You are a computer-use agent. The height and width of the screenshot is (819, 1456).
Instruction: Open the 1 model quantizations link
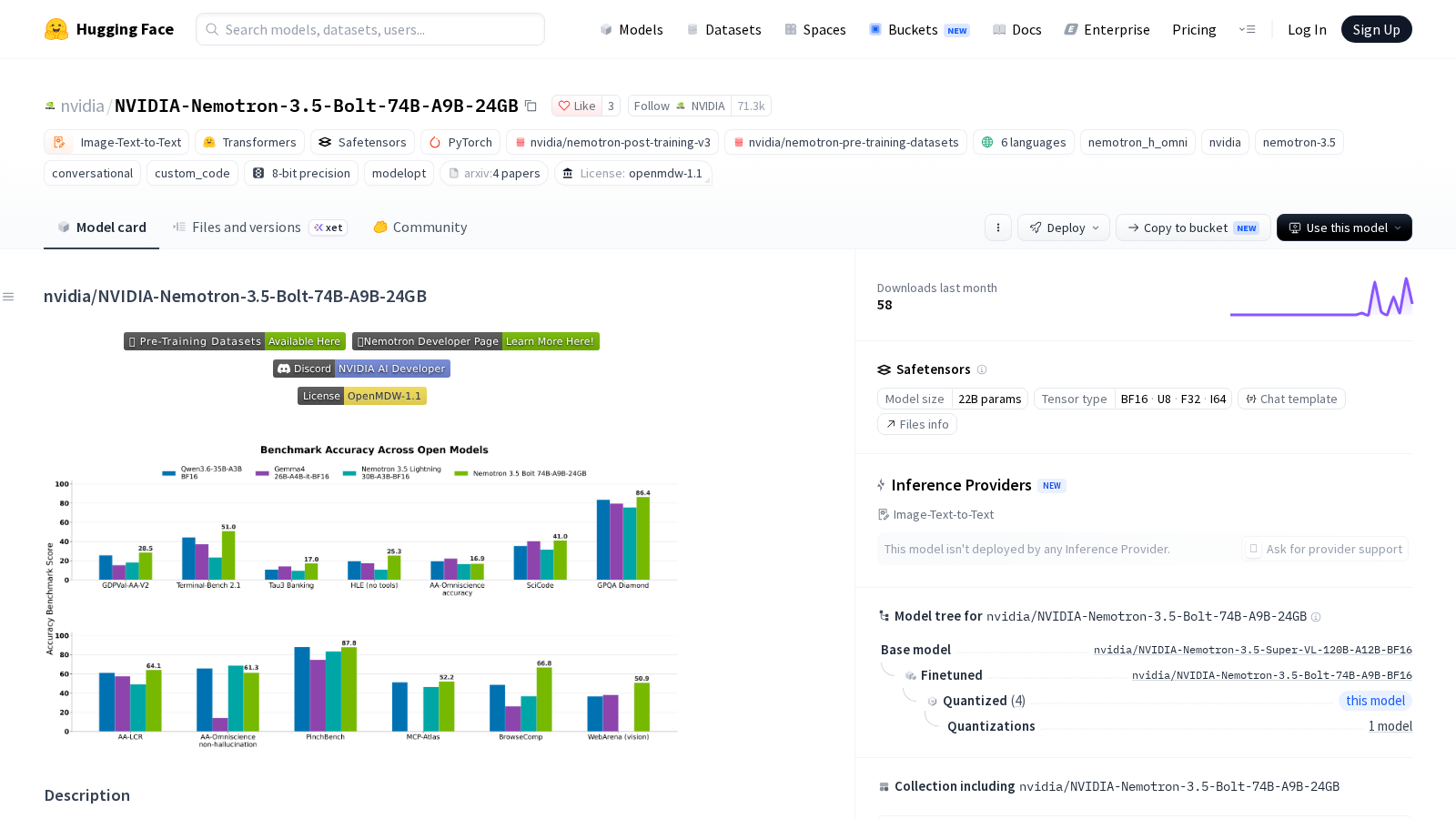[1390, 726]
